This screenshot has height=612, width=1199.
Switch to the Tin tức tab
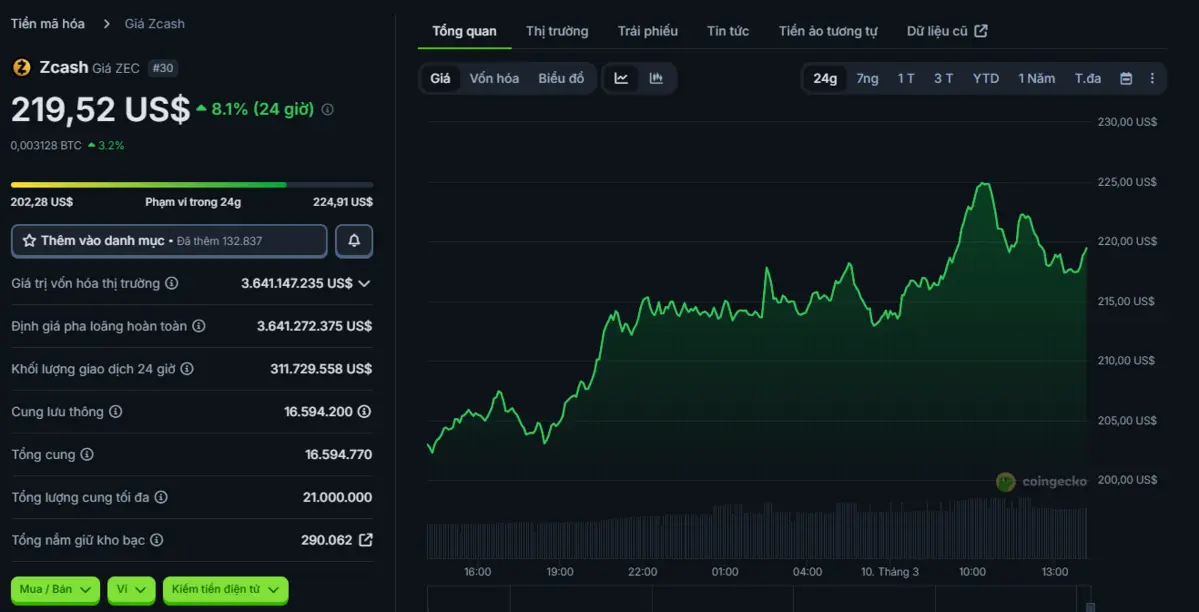click(727, 31)
